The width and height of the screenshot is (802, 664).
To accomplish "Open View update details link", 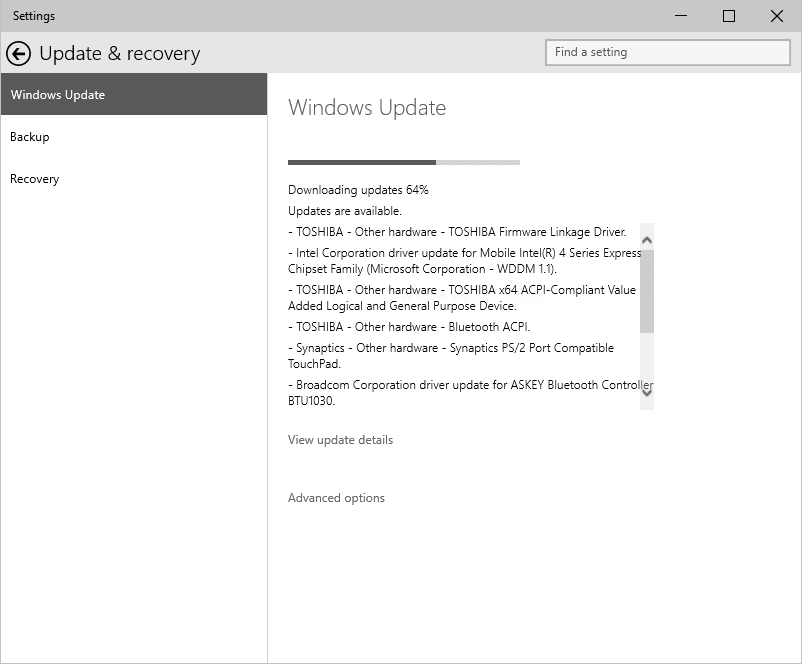I will coord(340,440).
